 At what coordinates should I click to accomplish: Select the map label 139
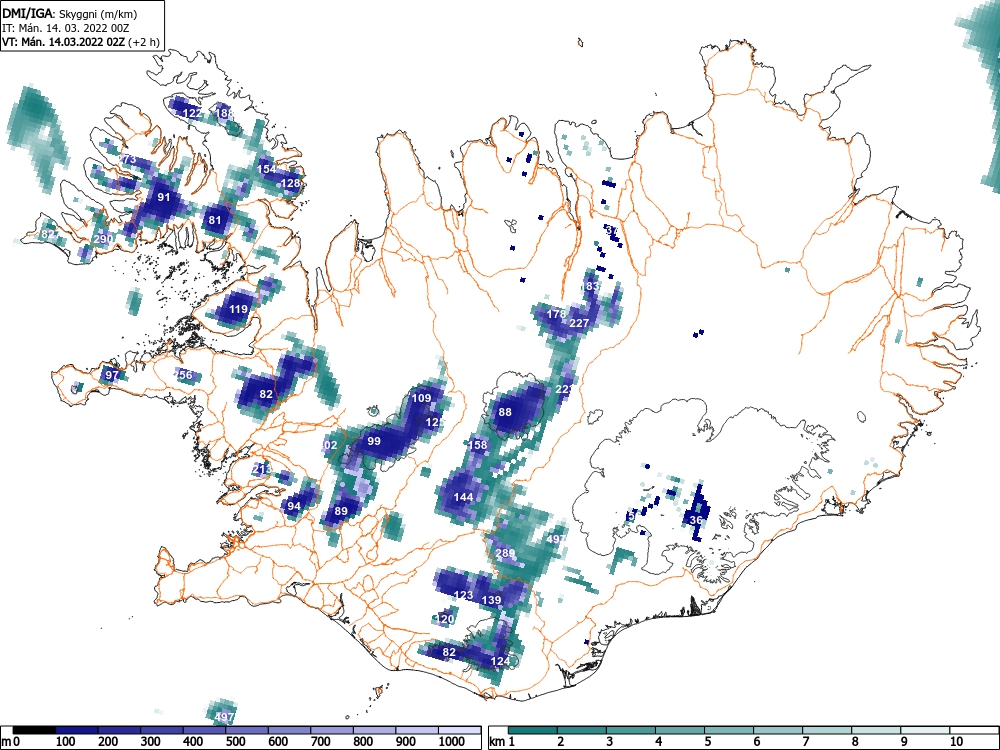tap(492, 601)
